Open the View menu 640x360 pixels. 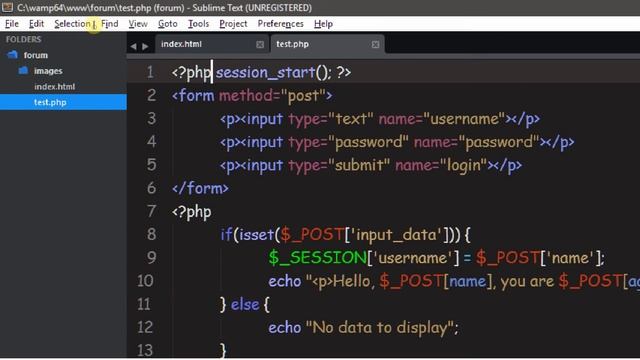coord(138,24)
